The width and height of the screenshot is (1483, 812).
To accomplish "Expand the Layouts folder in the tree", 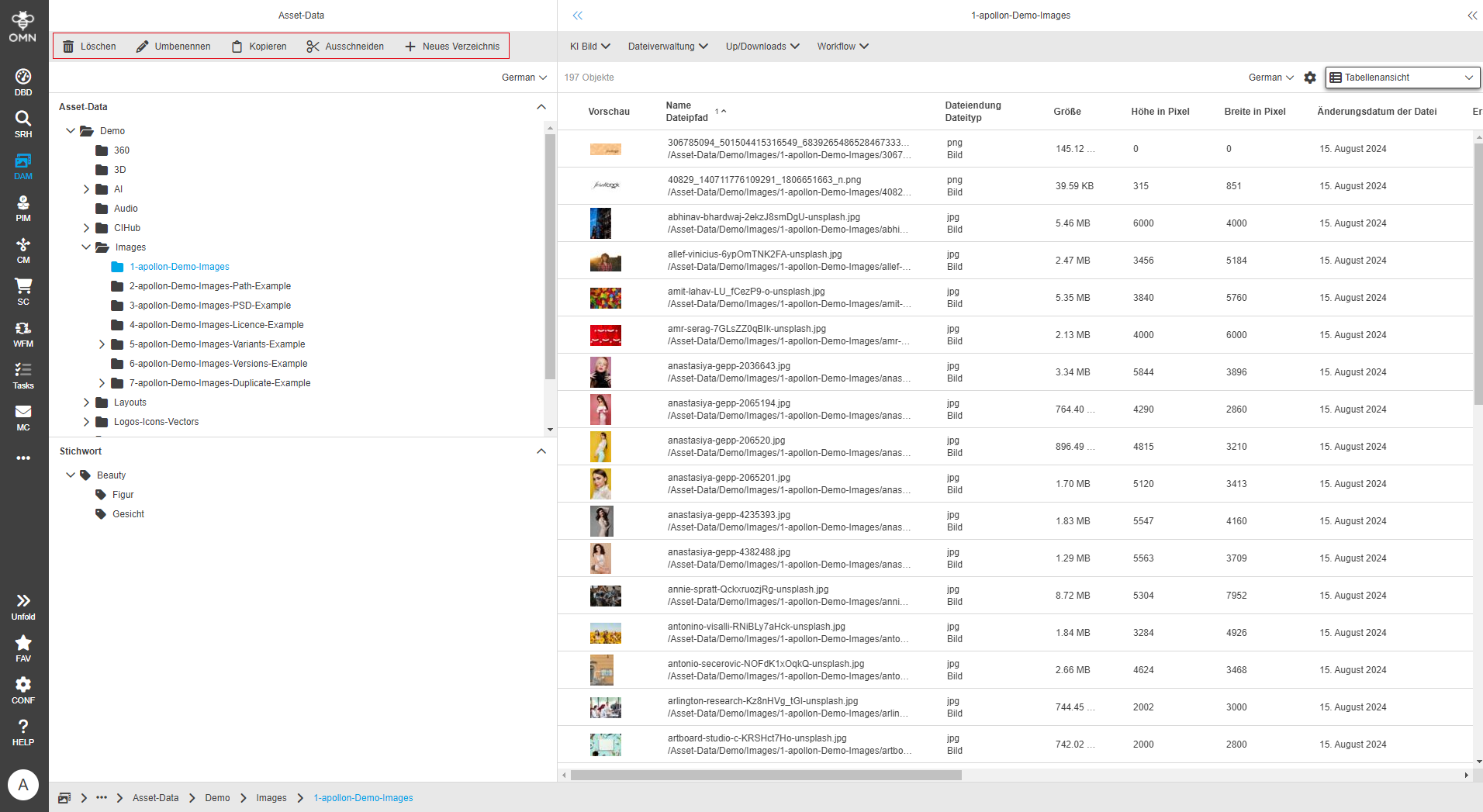I will point(86,402).
